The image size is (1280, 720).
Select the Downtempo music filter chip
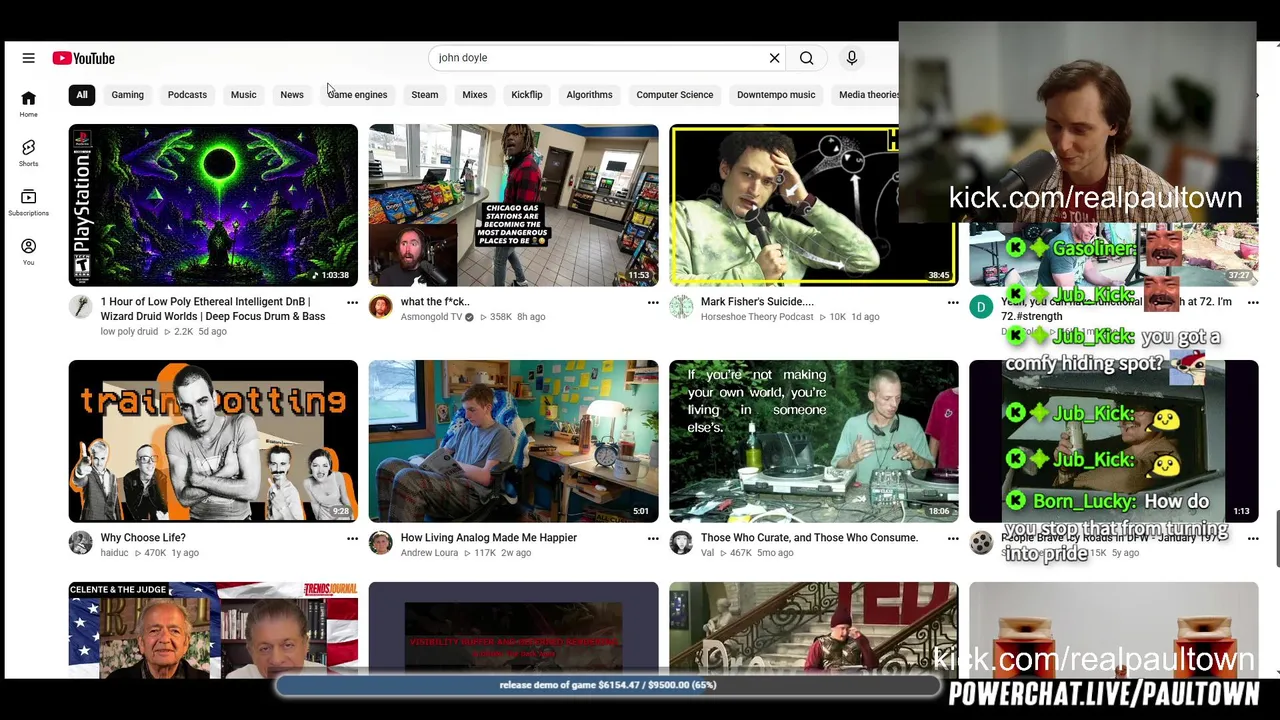776,95
